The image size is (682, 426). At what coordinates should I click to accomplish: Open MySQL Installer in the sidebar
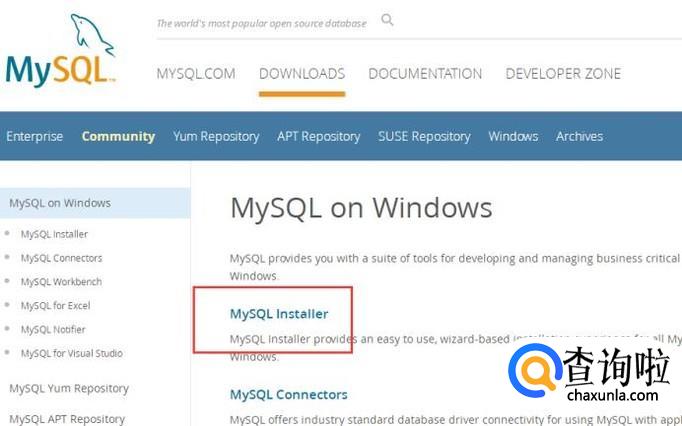coord(54,234)
